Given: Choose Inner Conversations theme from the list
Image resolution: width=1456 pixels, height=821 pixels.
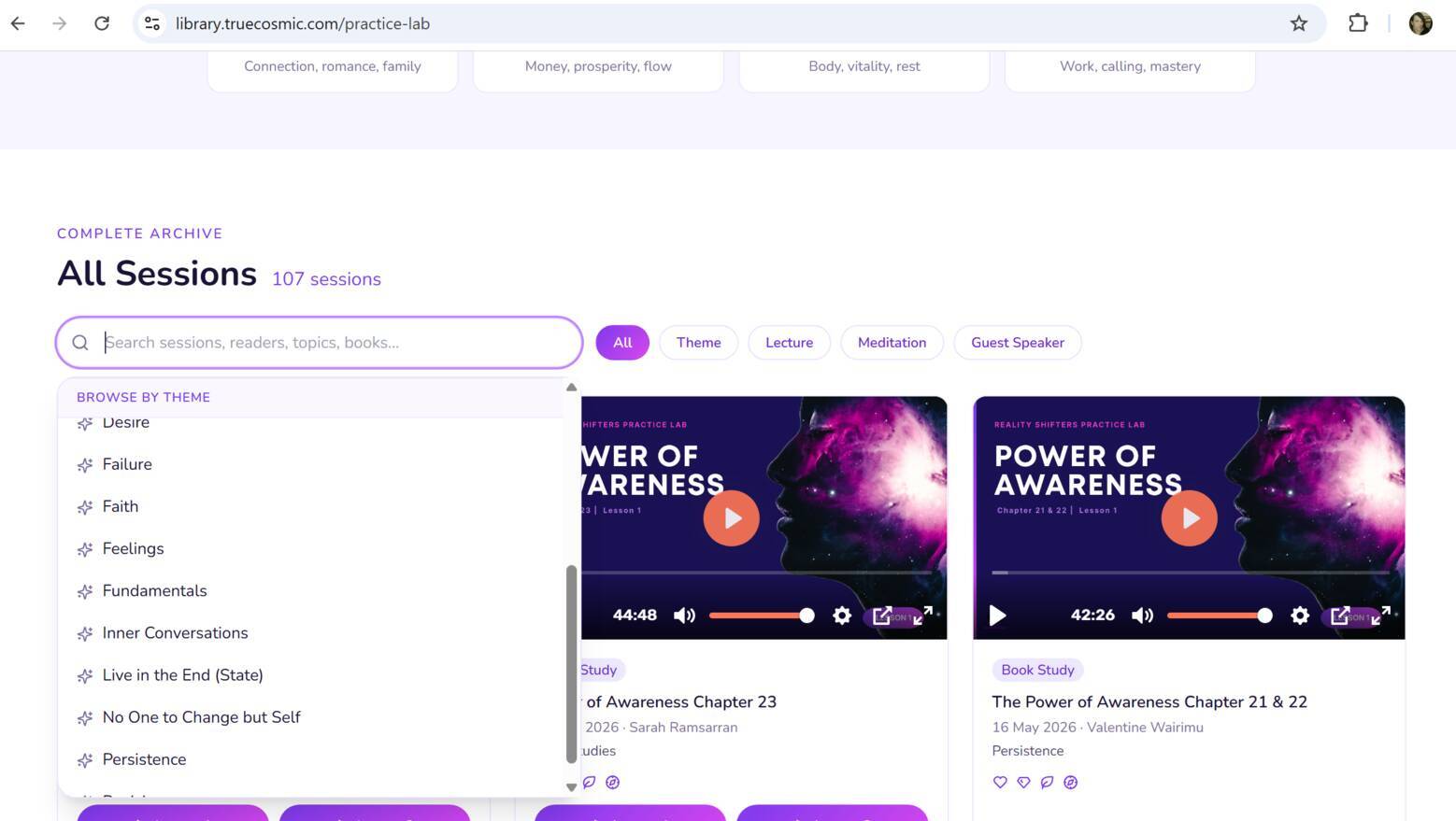Looking at the screenshot, I should click(312, 632).
